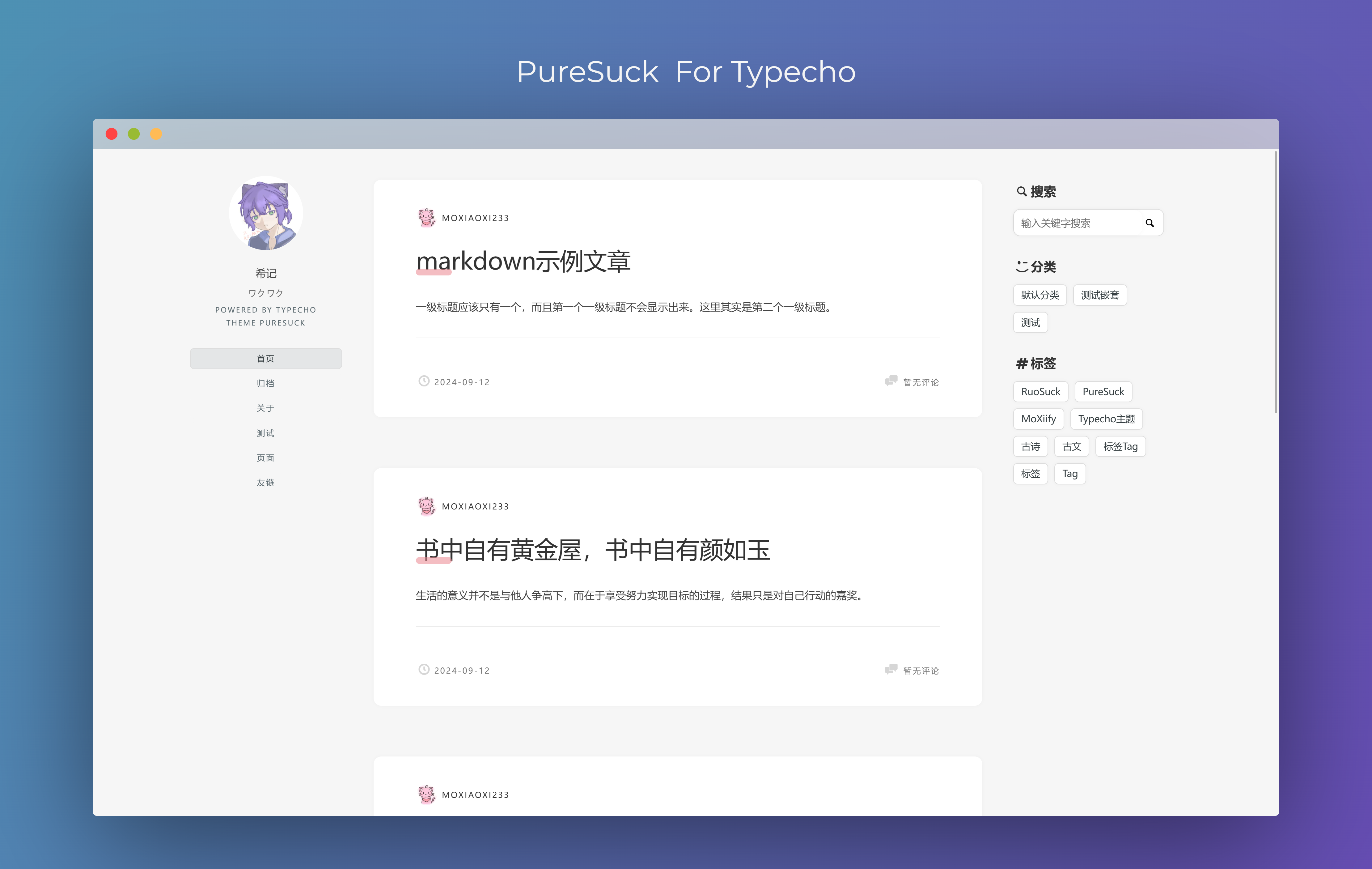Viewport: 1372px width, 869px height.
Task: Open the 友链 links page
Action: click(x=265, y=483)
